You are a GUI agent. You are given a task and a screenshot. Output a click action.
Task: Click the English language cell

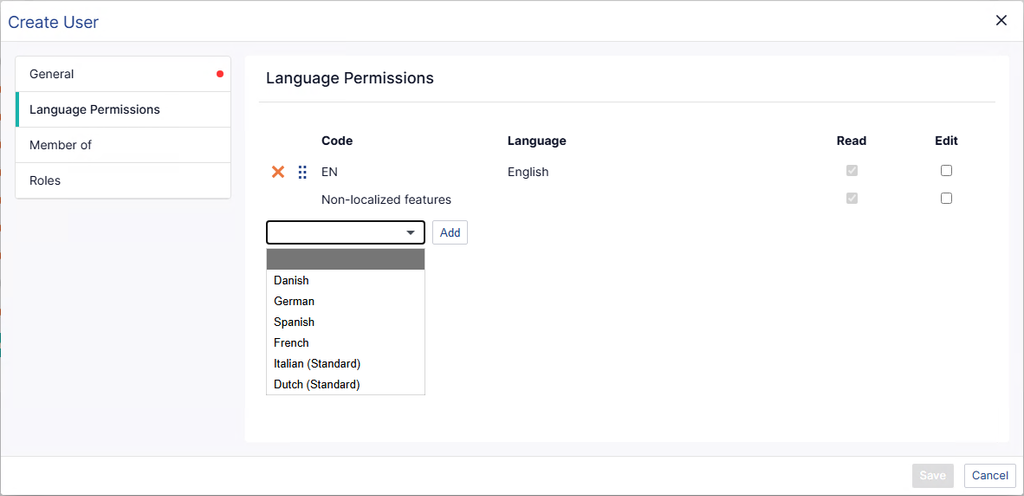[528, 172]
